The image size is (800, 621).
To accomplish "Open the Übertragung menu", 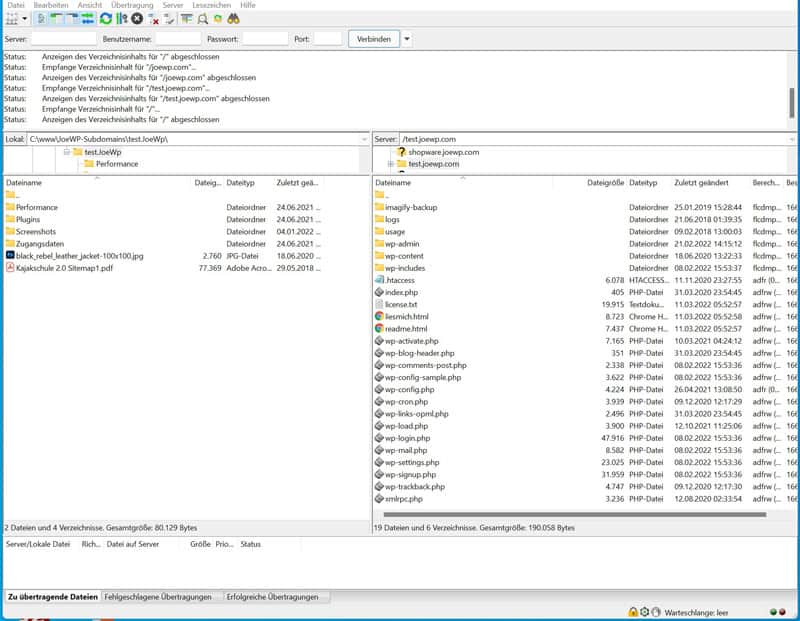I will coord(132,5).
